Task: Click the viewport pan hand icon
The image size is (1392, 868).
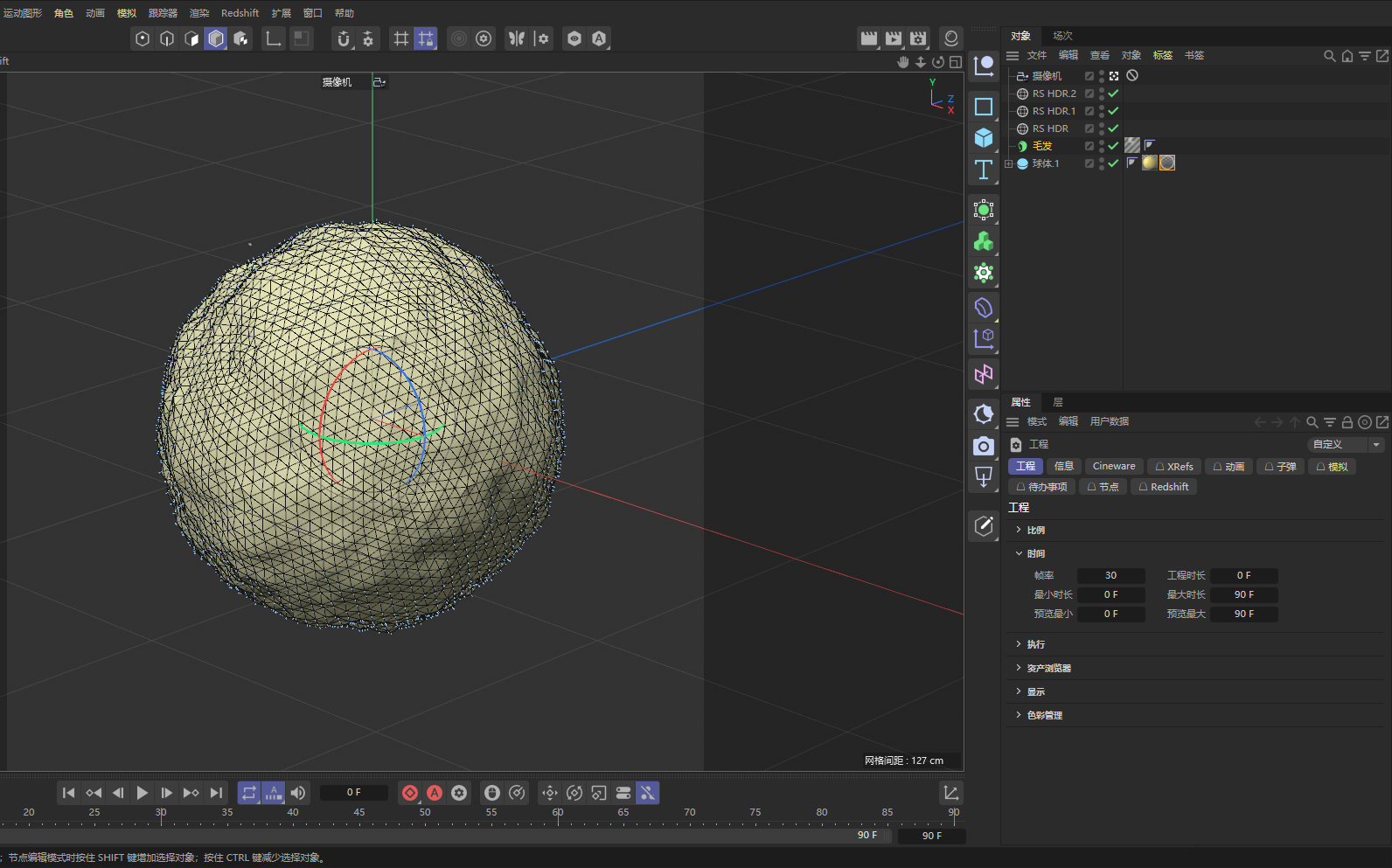Action: click(903, 62)
